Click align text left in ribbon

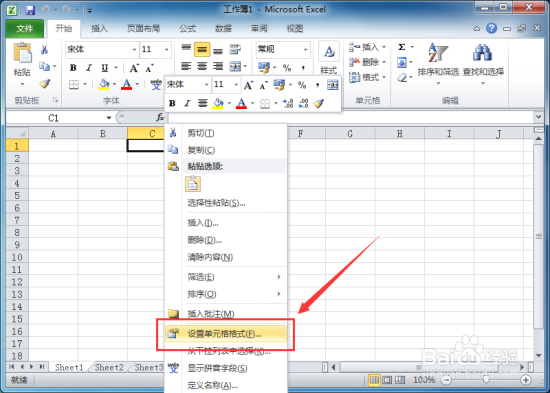pos(186,66)
